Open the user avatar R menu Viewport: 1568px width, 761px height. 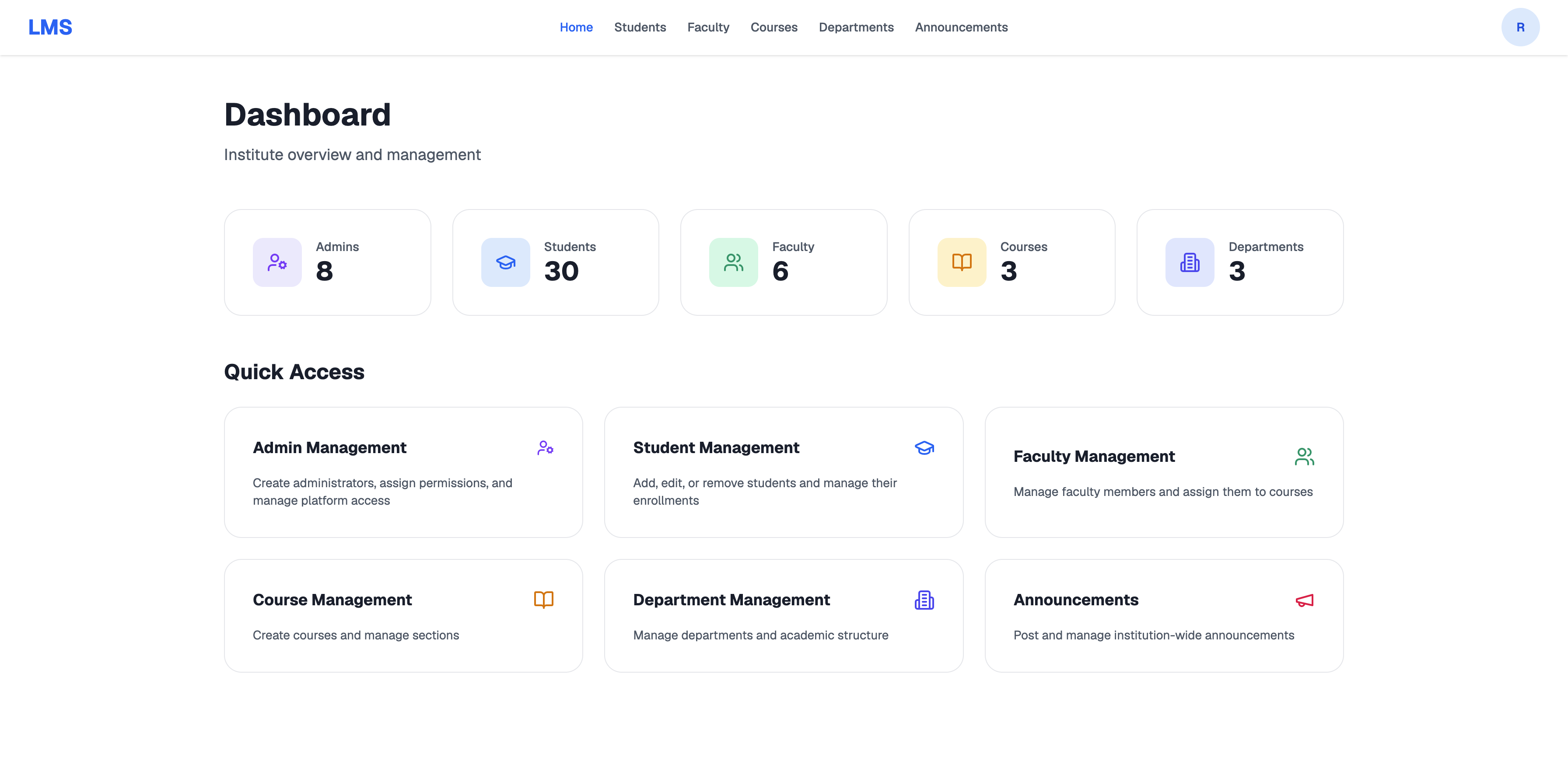pos(1520,28)
